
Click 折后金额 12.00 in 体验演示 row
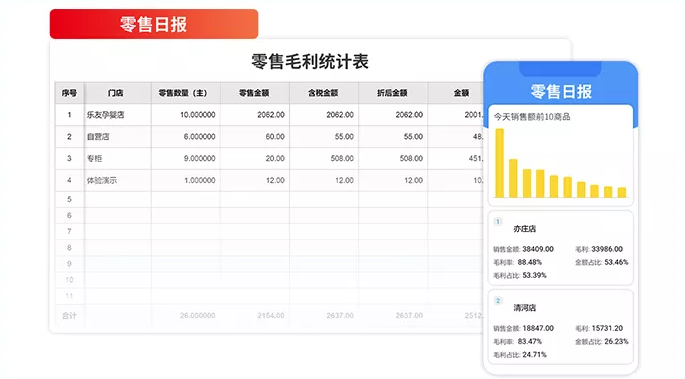pyautogui.click(x=413, y=180)
